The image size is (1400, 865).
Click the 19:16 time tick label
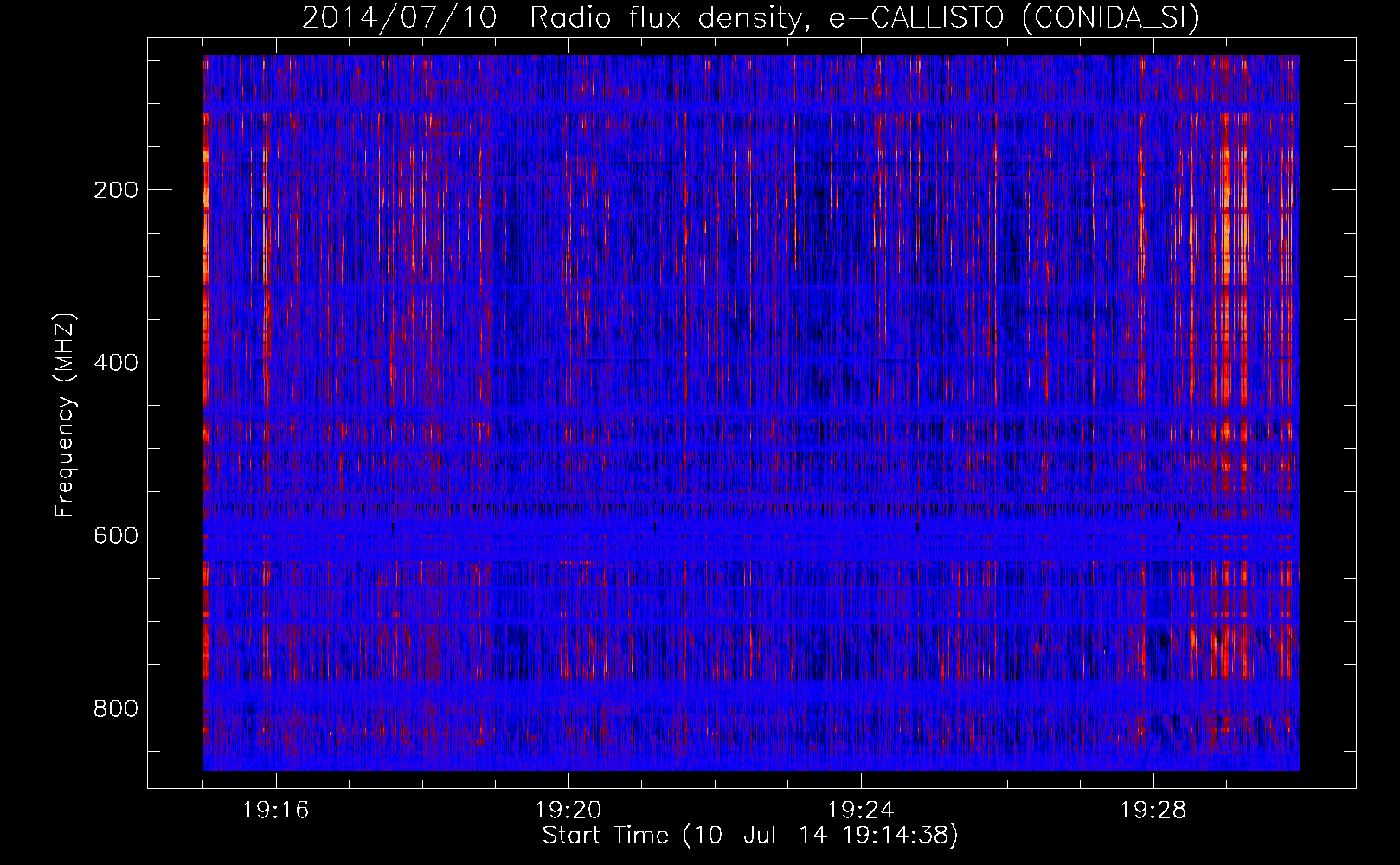pos(275,811)
